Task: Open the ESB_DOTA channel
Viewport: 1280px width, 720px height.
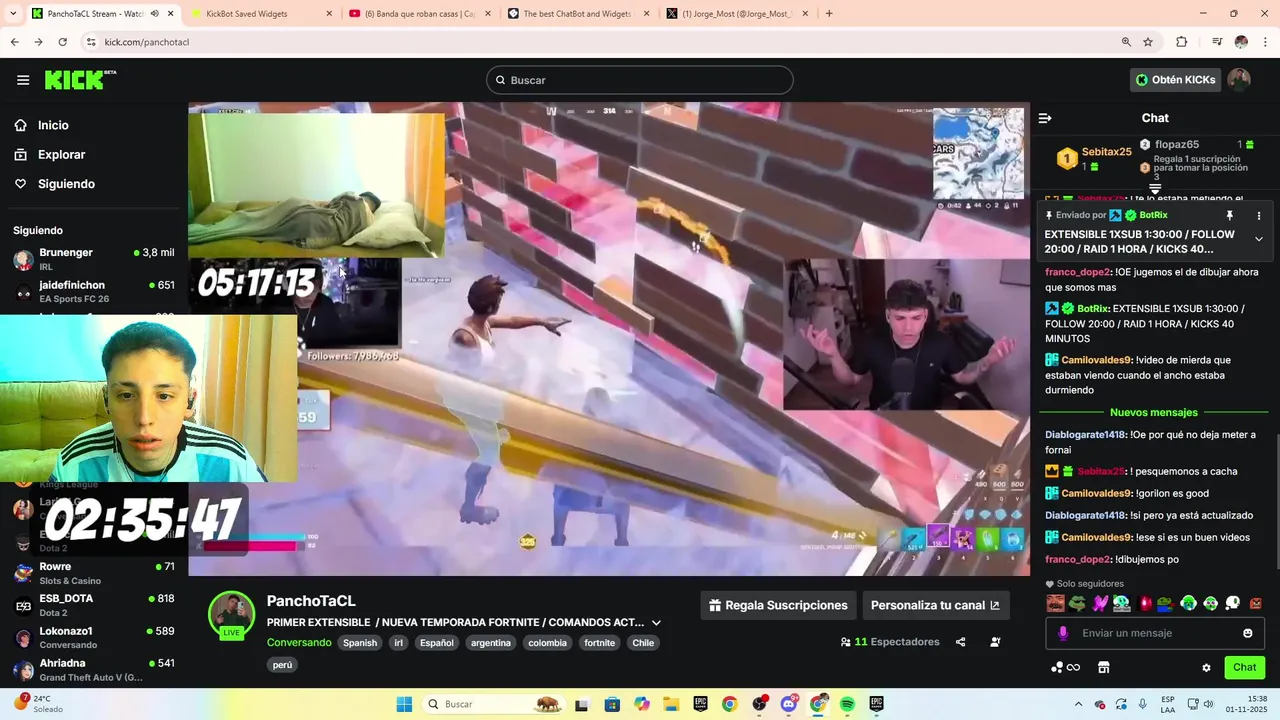Action: pos(94,605)
